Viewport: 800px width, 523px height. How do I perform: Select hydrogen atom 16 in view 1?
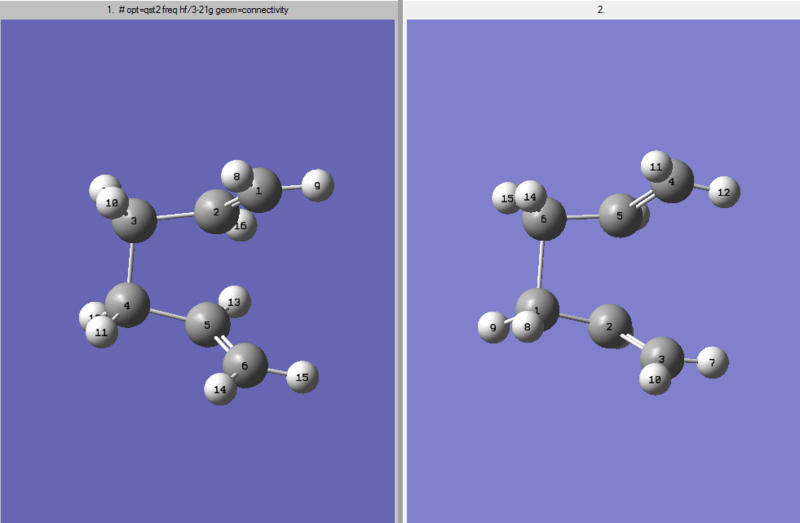click(244, 228)
